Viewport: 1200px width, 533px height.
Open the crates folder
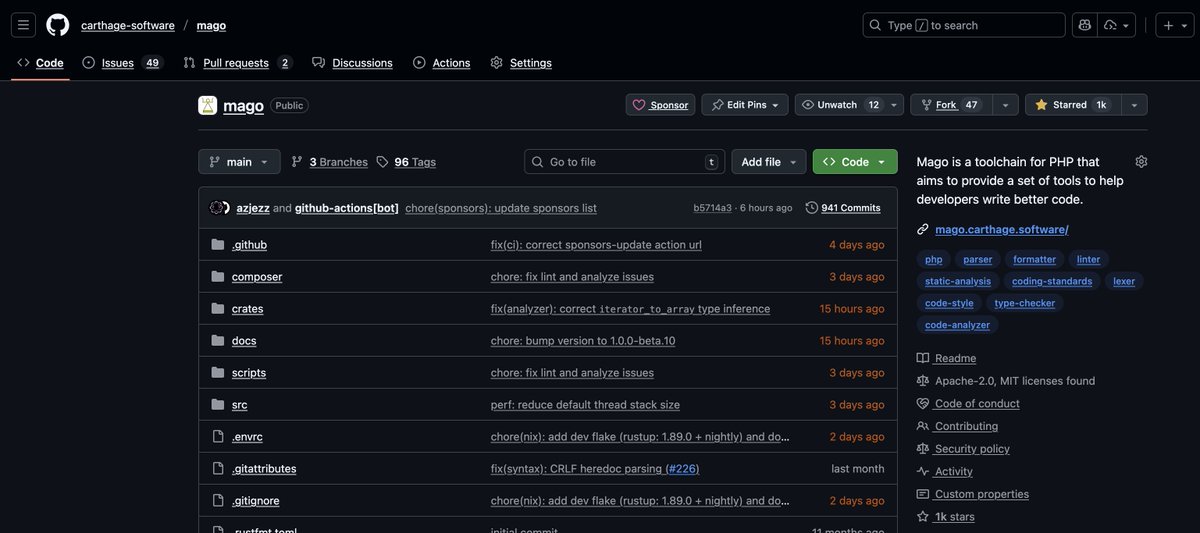point(248,309)
